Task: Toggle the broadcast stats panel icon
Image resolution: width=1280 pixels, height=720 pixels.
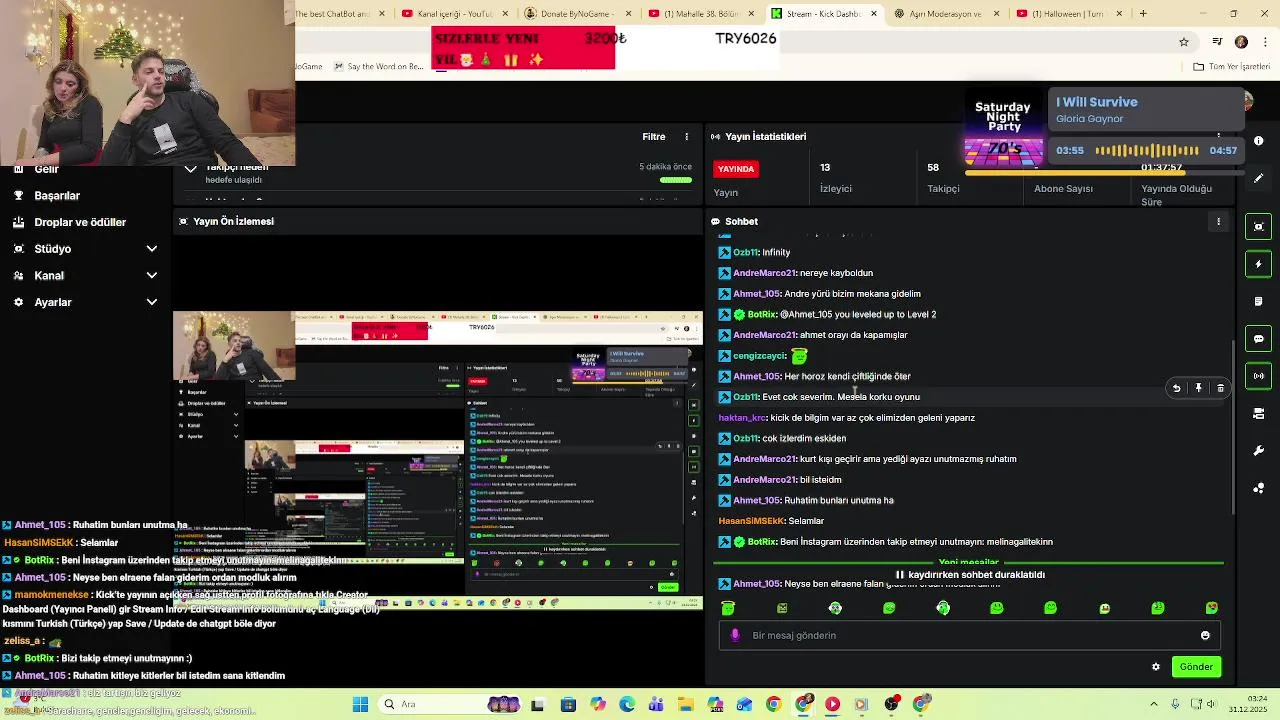Action: point(1258,376)
